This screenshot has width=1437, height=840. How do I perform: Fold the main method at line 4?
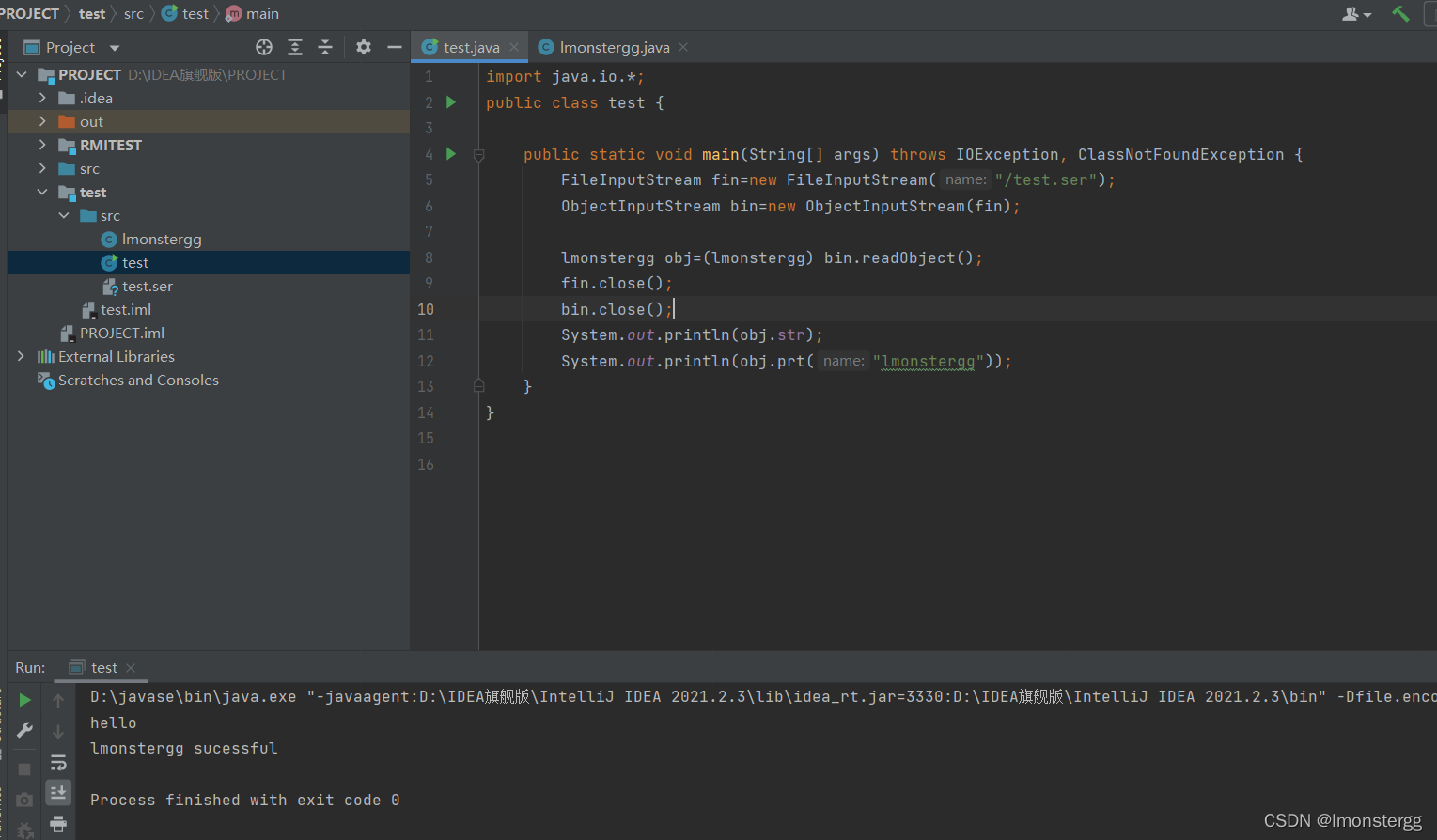[x=478, y=155]
